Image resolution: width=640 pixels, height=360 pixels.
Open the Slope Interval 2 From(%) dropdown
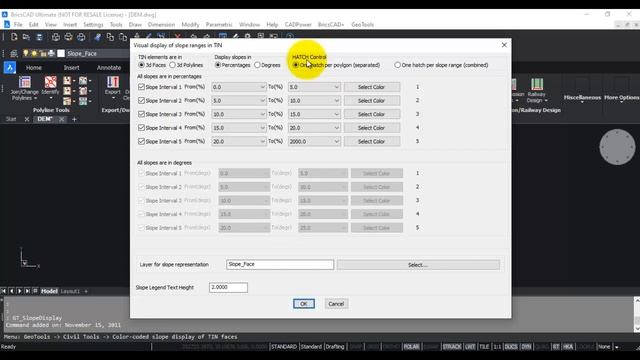239,100
